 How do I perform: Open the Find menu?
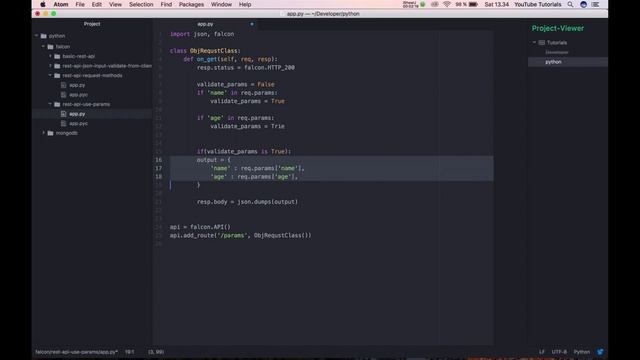pyautogui.click(x=166, y=4)
